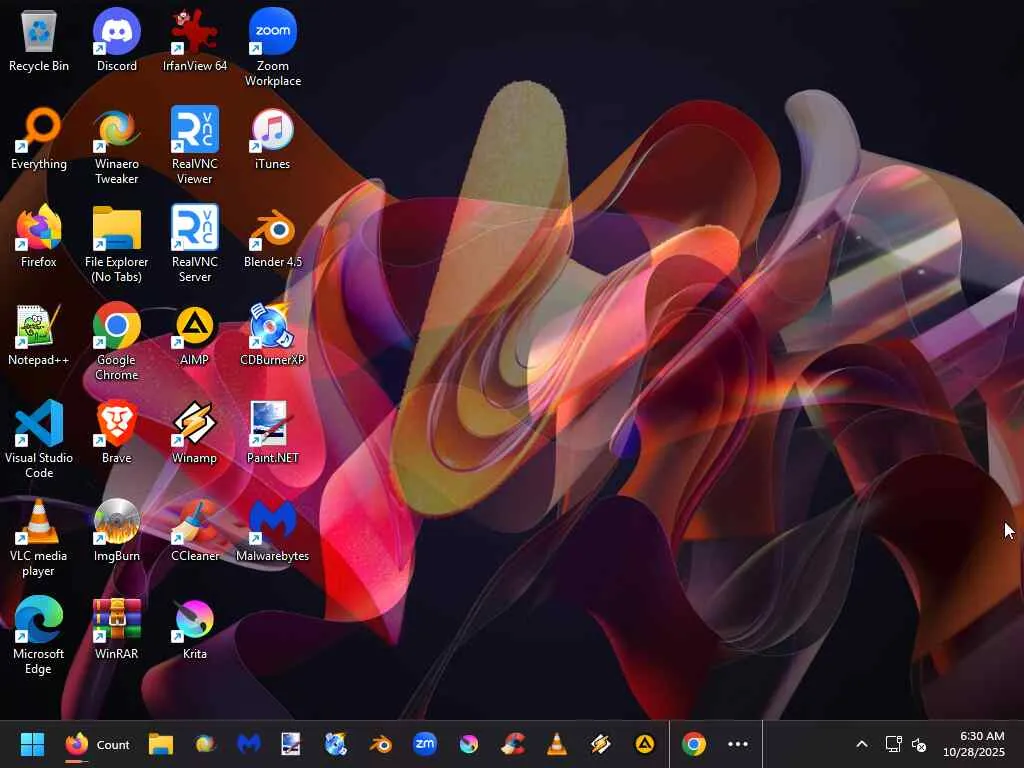The image size is (1024, 768).
Task: Select the Zoom Workplace desktop shortcut
Action: pos(272,48)
